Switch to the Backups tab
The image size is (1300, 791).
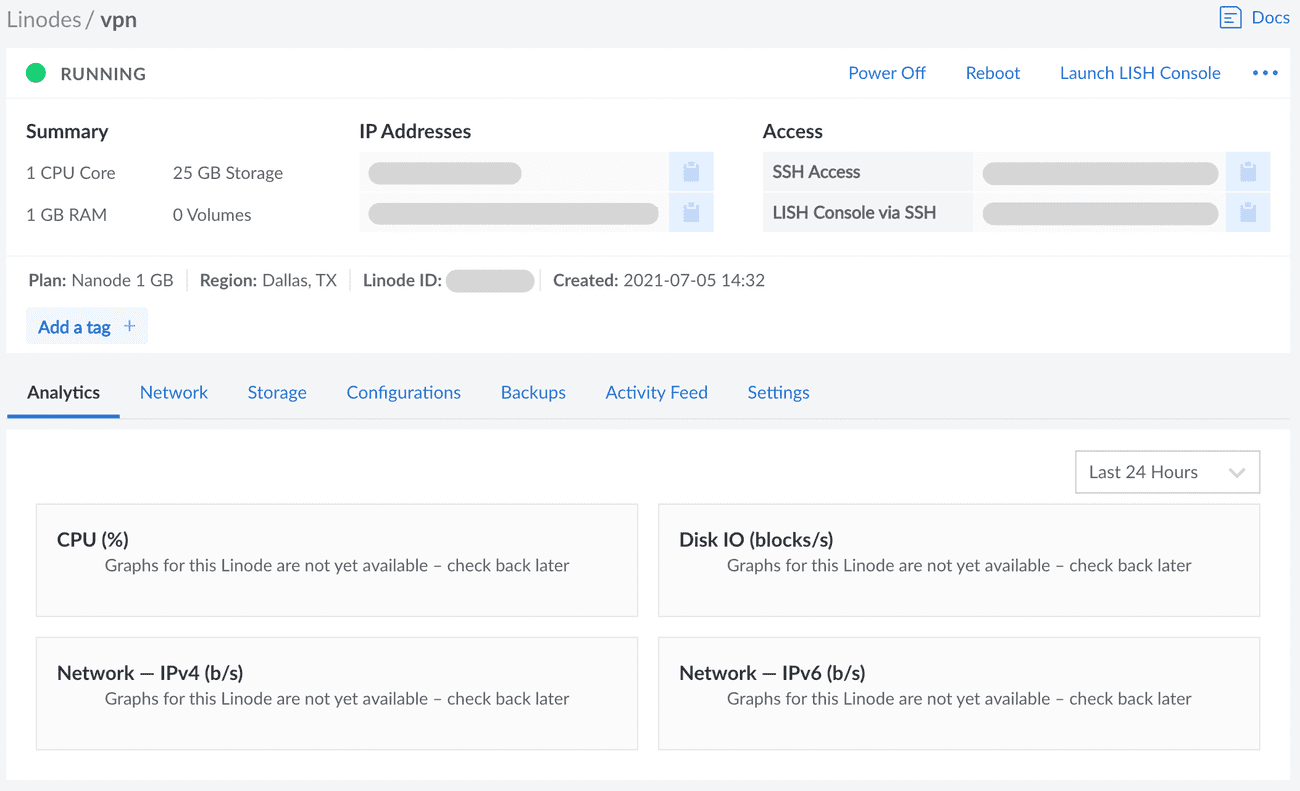[532, 392]
